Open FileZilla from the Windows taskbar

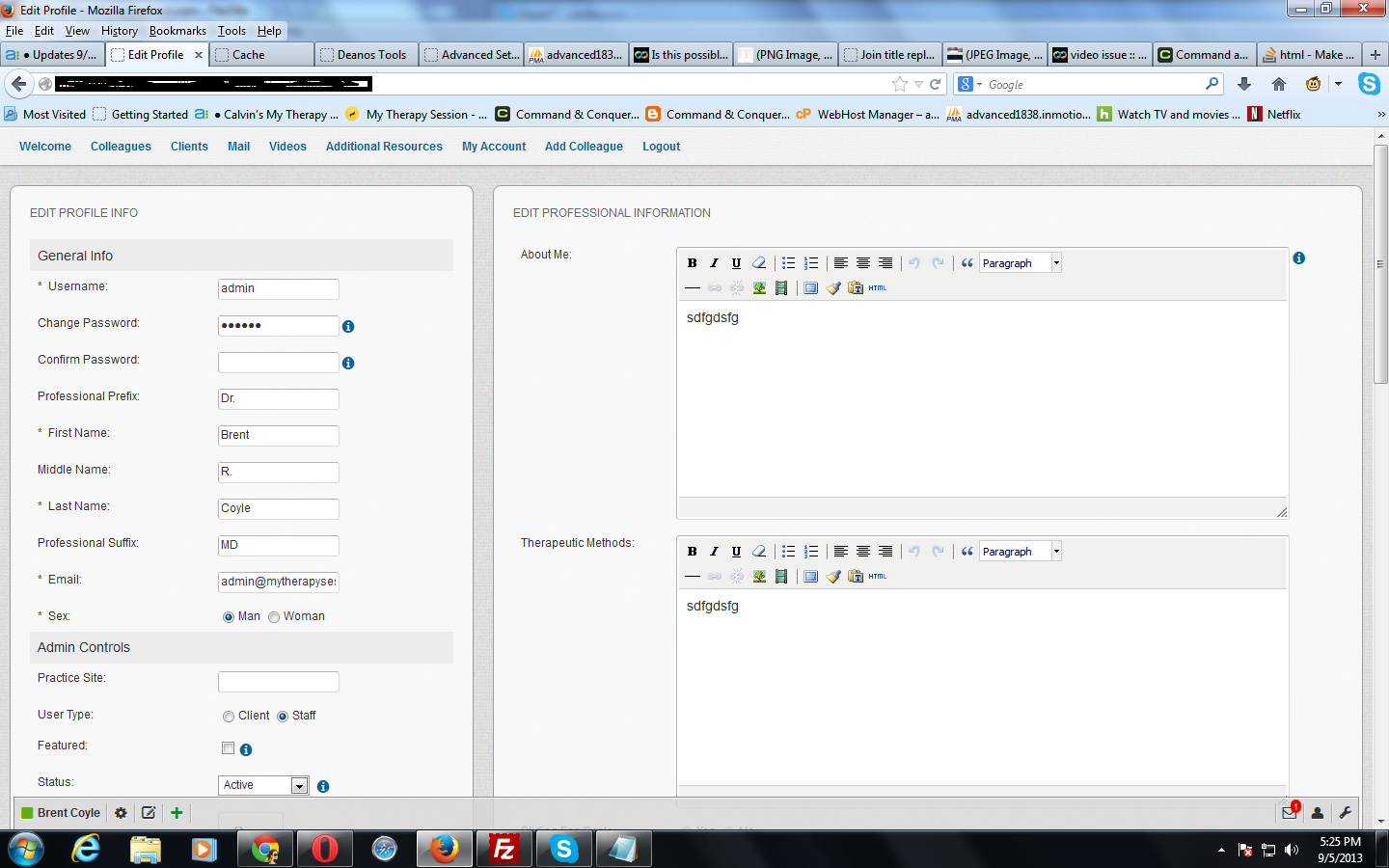pyautogui.click(x=504, y=849)
